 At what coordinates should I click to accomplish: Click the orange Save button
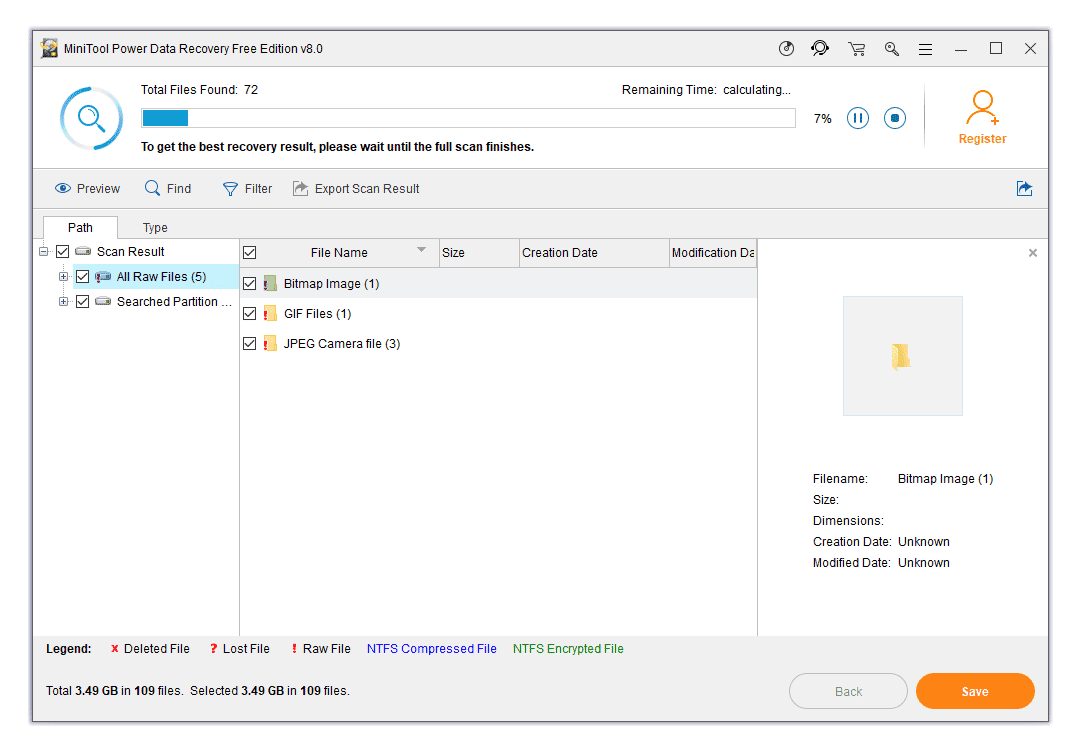coord(975,691)
